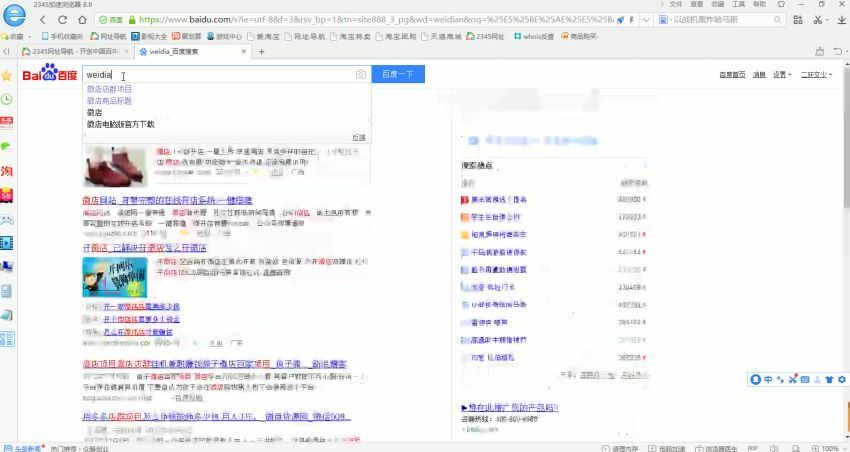Open the extensions grid icon

coord(798,20)
